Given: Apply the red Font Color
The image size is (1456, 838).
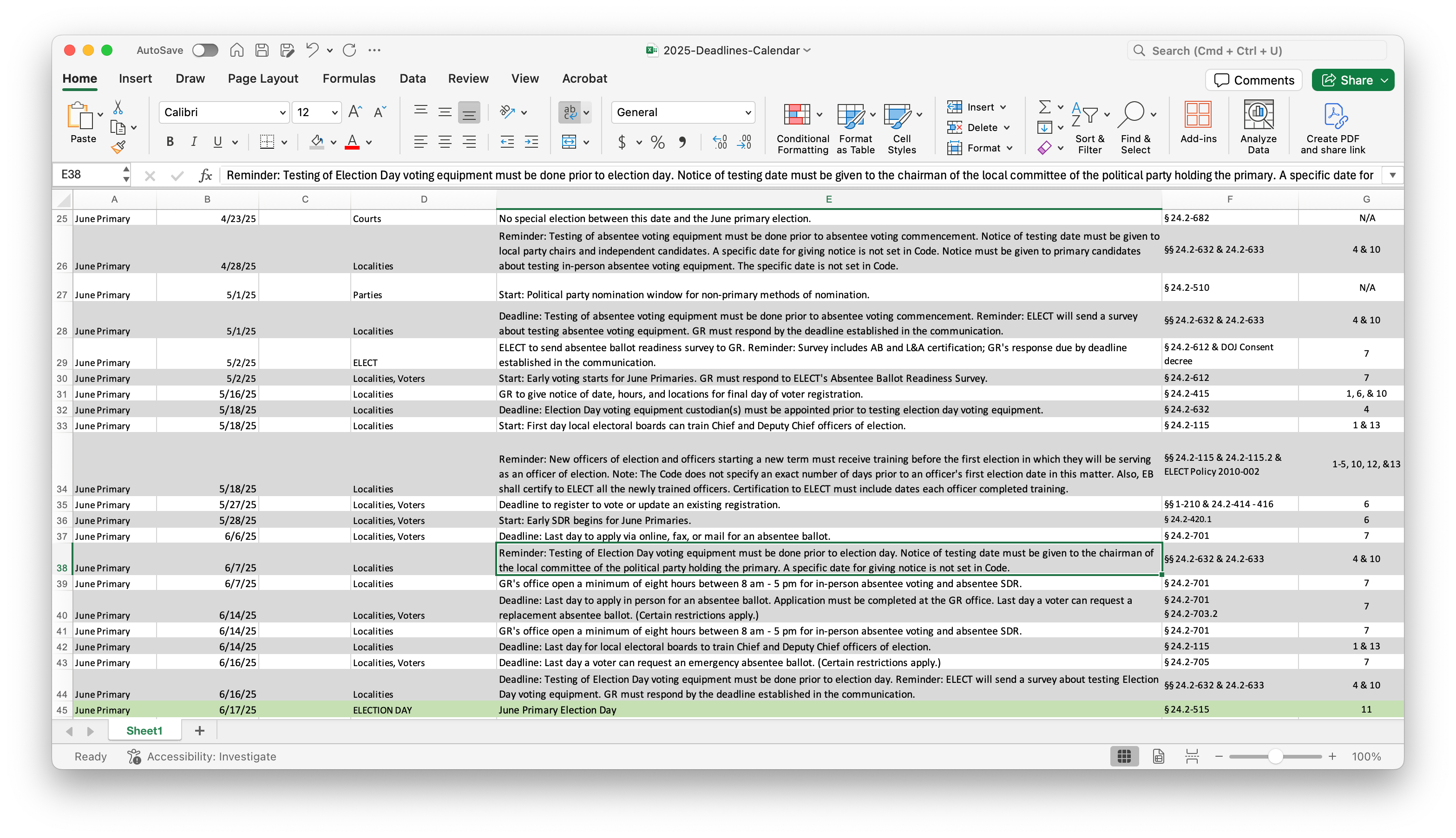Looking at the screenshot, I should tap(352, 142).
